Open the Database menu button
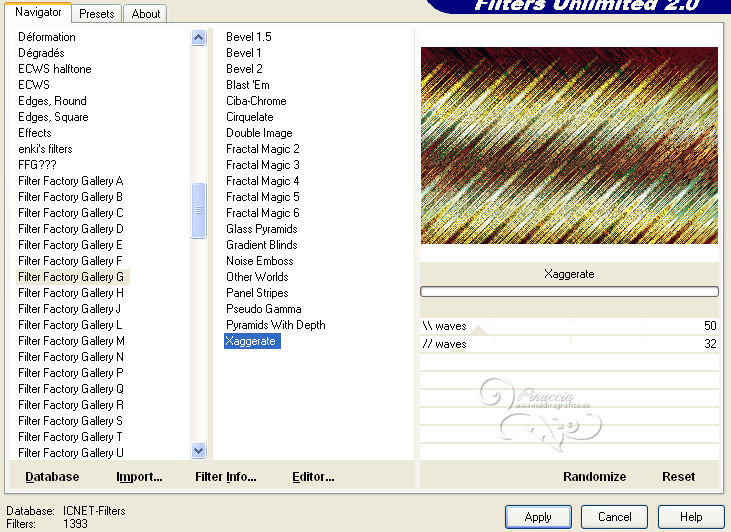This screenshot has height=532, width=731. coord(52,477)
